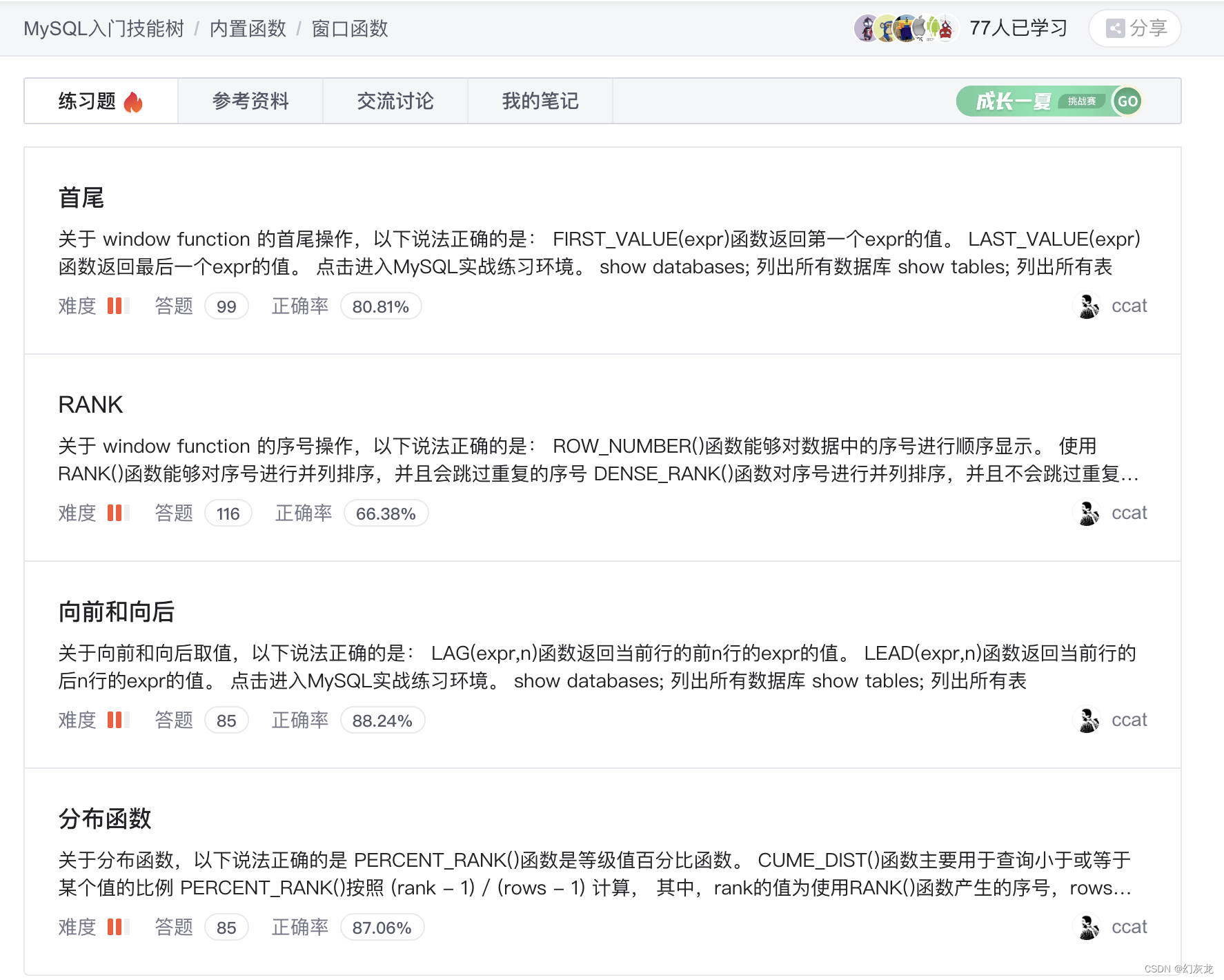Switch to the 参考资料 tab
The image size is (1224, 980).
click(250, 101)
